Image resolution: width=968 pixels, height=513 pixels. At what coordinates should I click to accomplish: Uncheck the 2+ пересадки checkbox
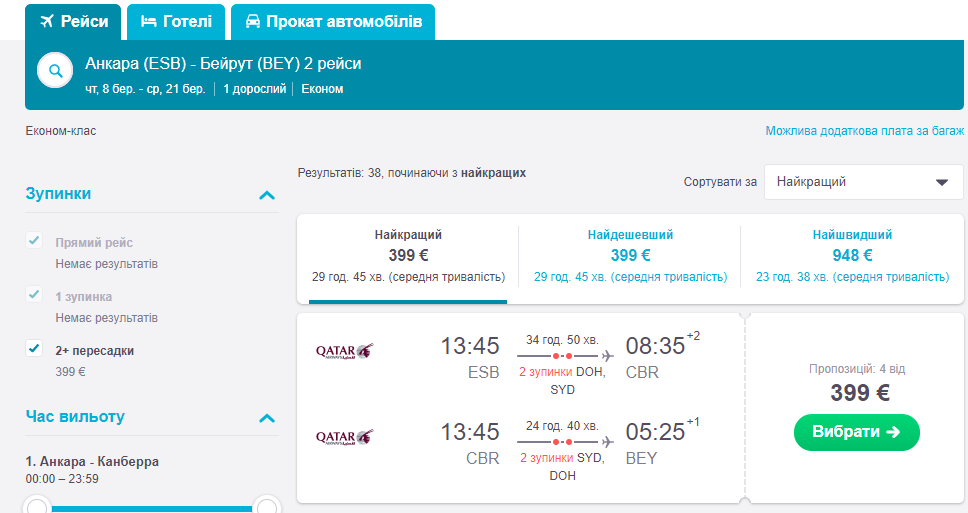[35, 349]
